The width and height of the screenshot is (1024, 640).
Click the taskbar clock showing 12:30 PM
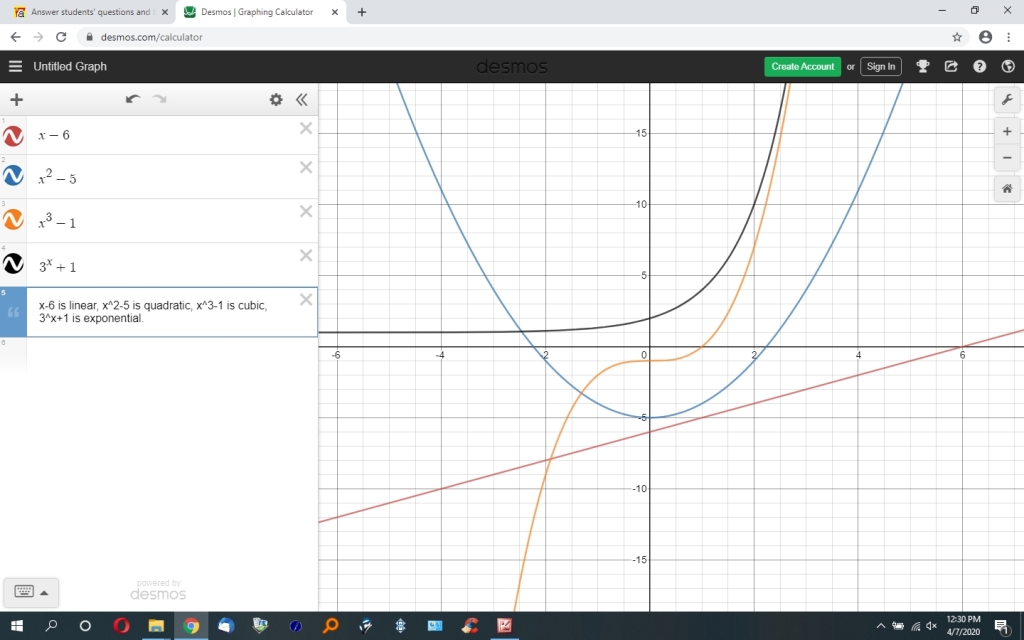pos(963,625)
